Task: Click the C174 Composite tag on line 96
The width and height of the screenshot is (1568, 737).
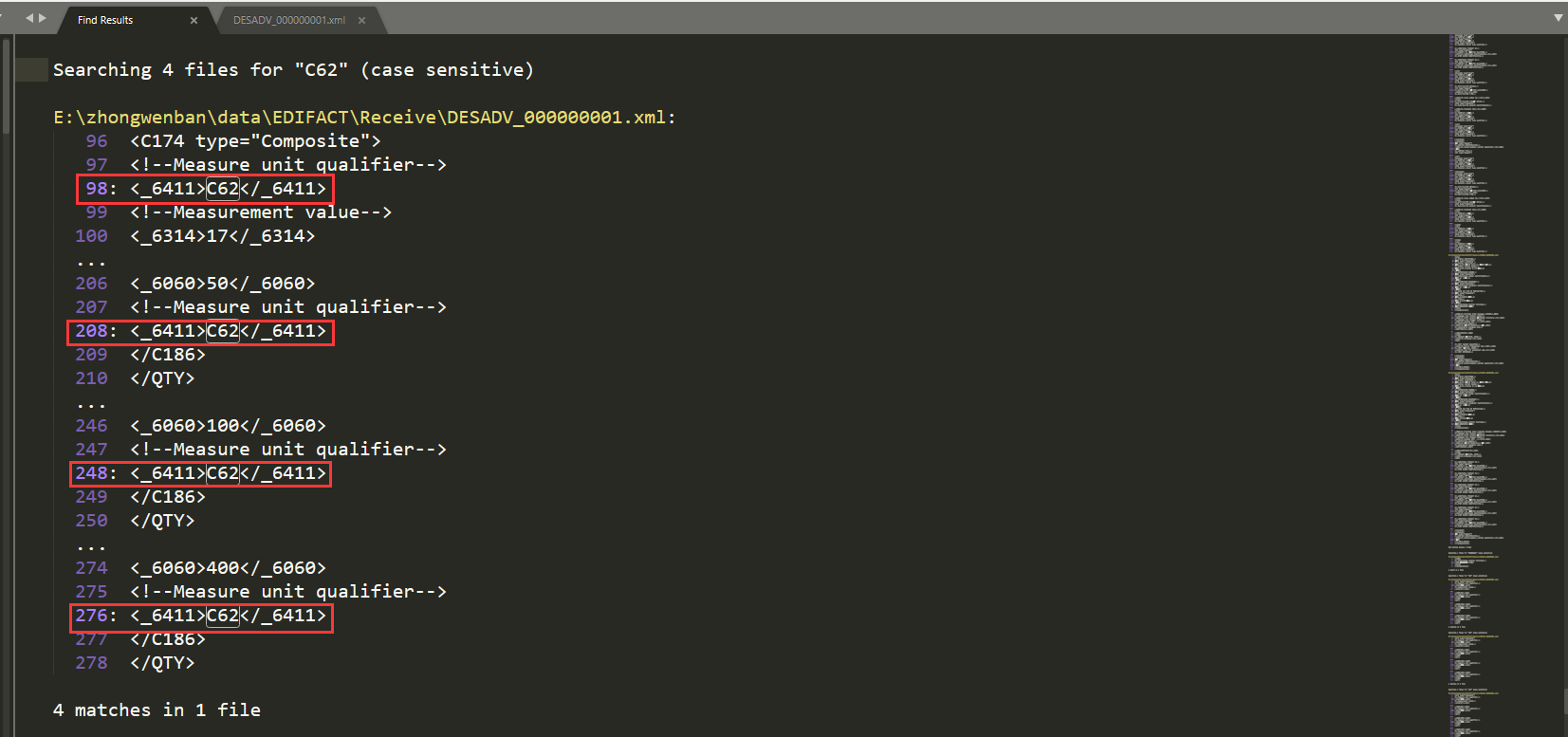Action: pyautogui.click(x=255, y=141)
